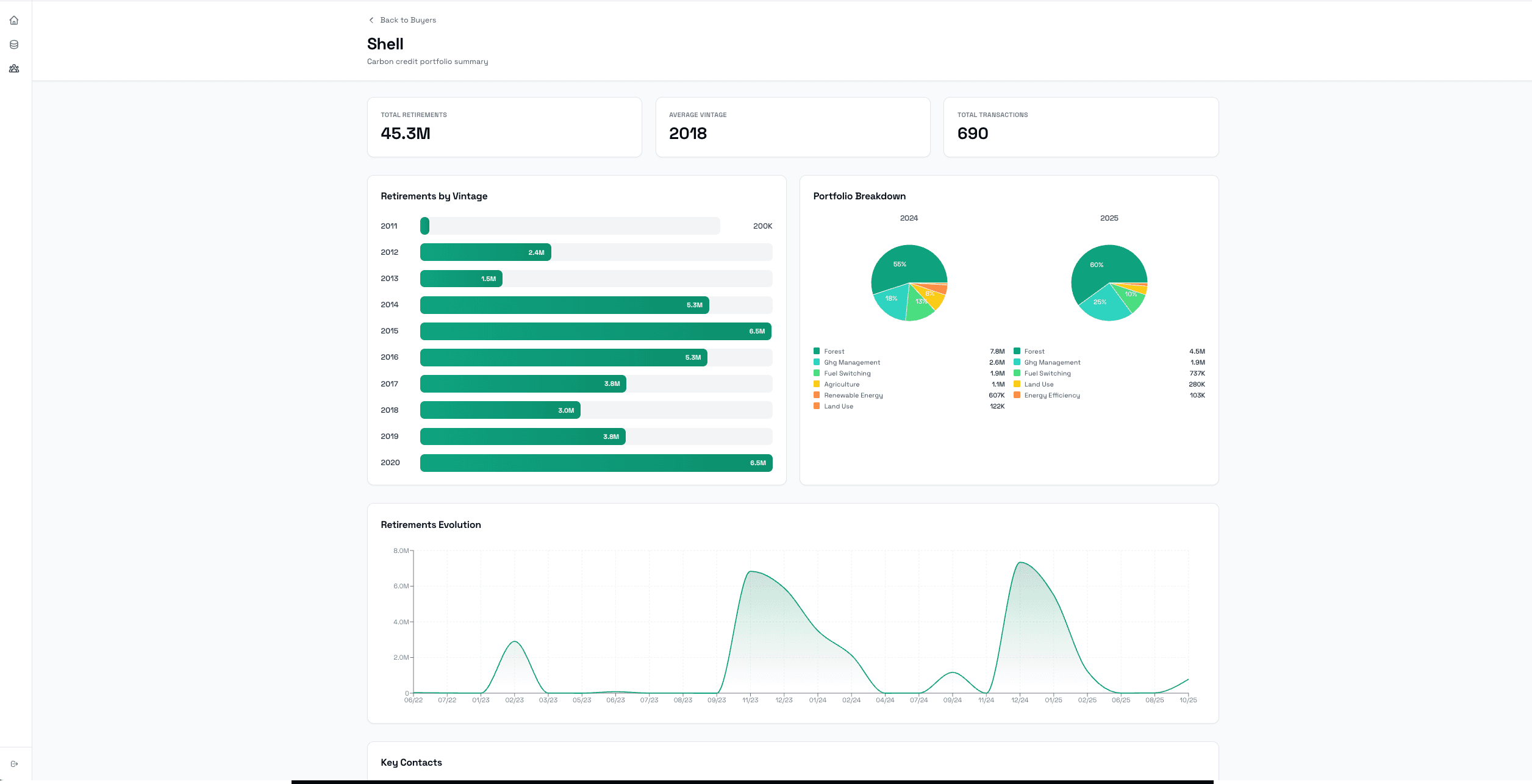This screenshot has width=1532, height=784.
Task: Open the buyers (people) icon in the sidebar
Action: (13, 68)
